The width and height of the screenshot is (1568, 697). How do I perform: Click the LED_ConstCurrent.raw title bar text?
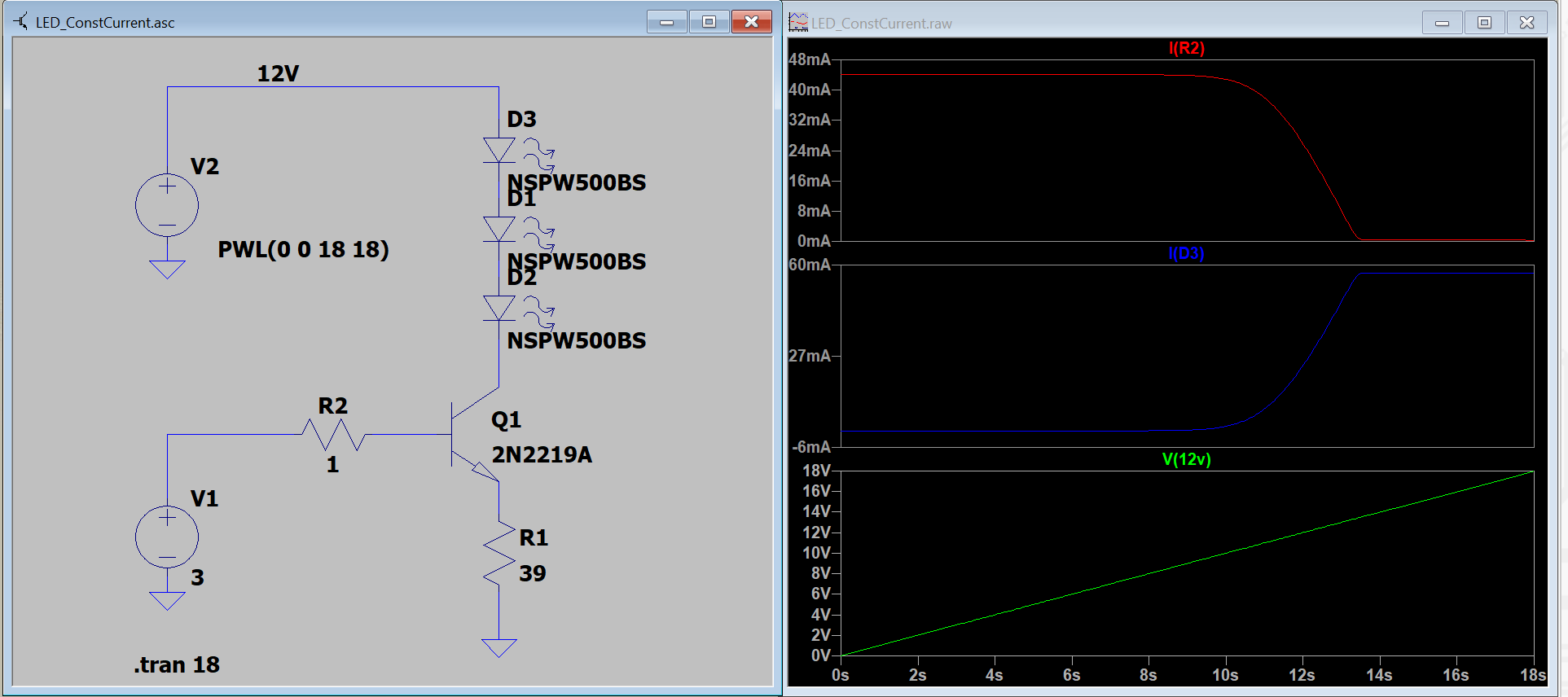[x=881, y=24]
